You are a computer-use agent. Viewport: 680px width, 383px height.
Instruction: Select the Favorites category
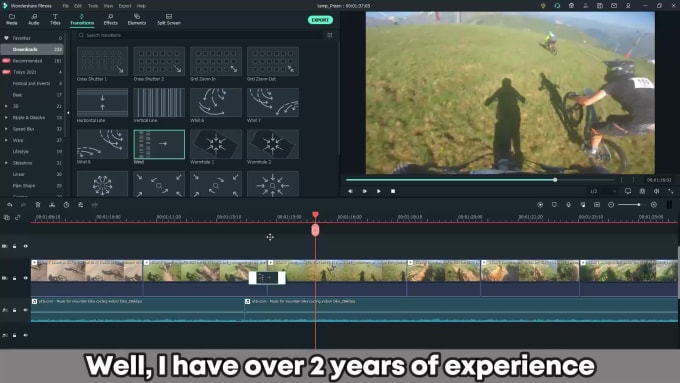32,38
